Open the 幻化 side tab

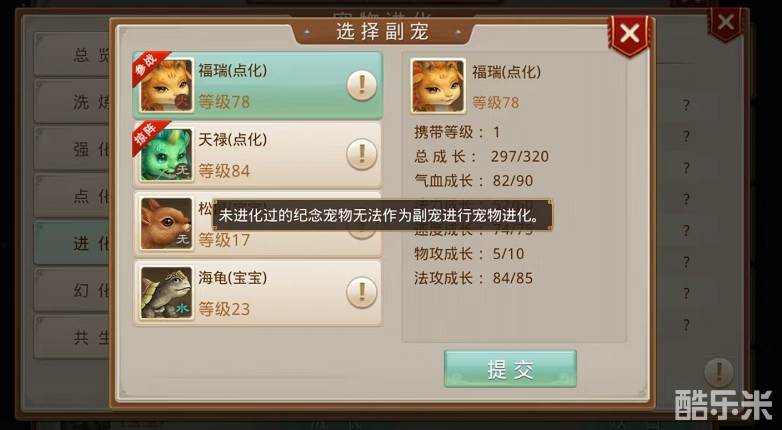click(73, 290)
